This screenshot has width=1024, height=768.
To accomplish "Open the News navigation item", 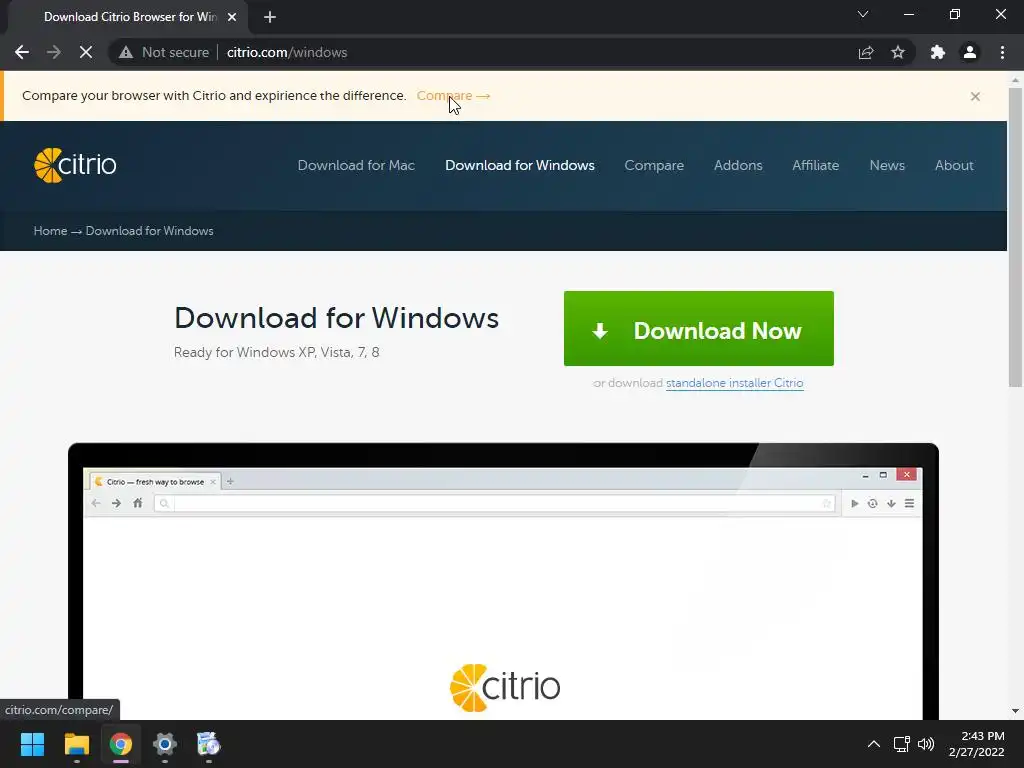I will (x=887, y=165).
